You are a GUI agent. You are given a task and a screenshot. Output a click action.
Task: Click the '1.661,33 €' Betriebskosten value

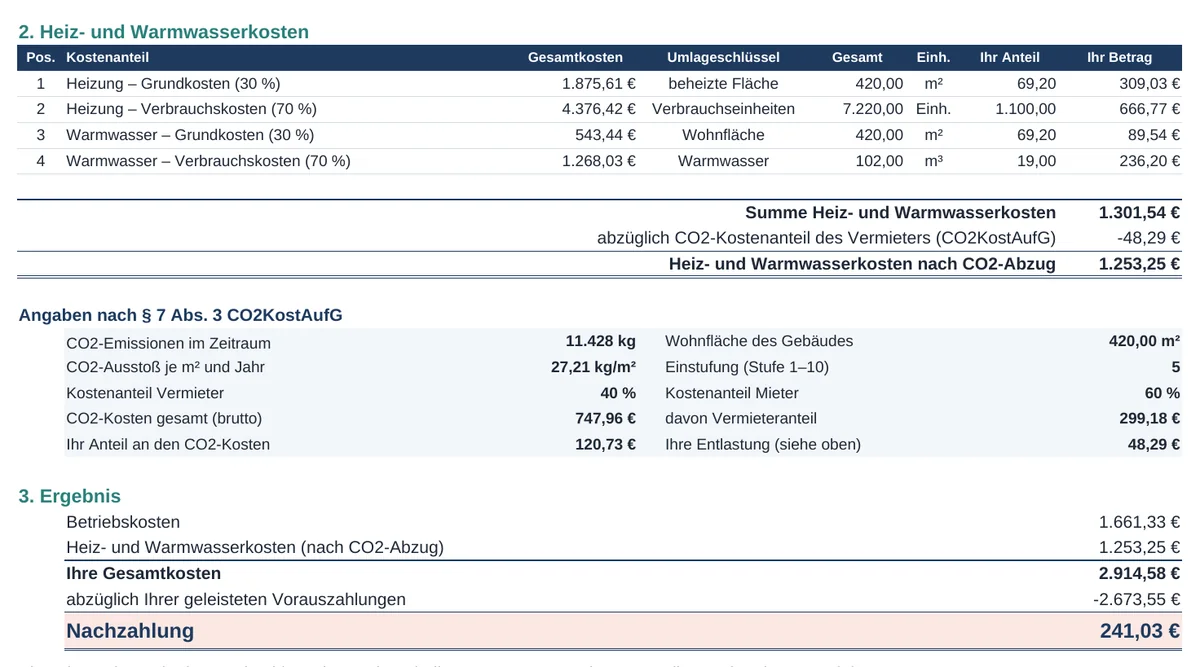(x=1139, y=522)
